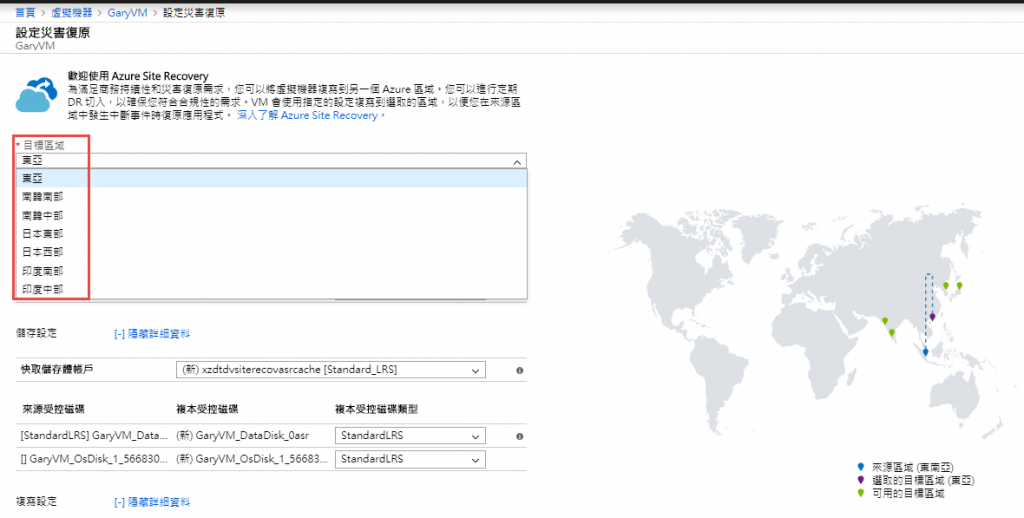Viewport: 1024px width, 518px height.
Task: Click the 複本受控磁碟 column header
Action: tap(207, 410)
